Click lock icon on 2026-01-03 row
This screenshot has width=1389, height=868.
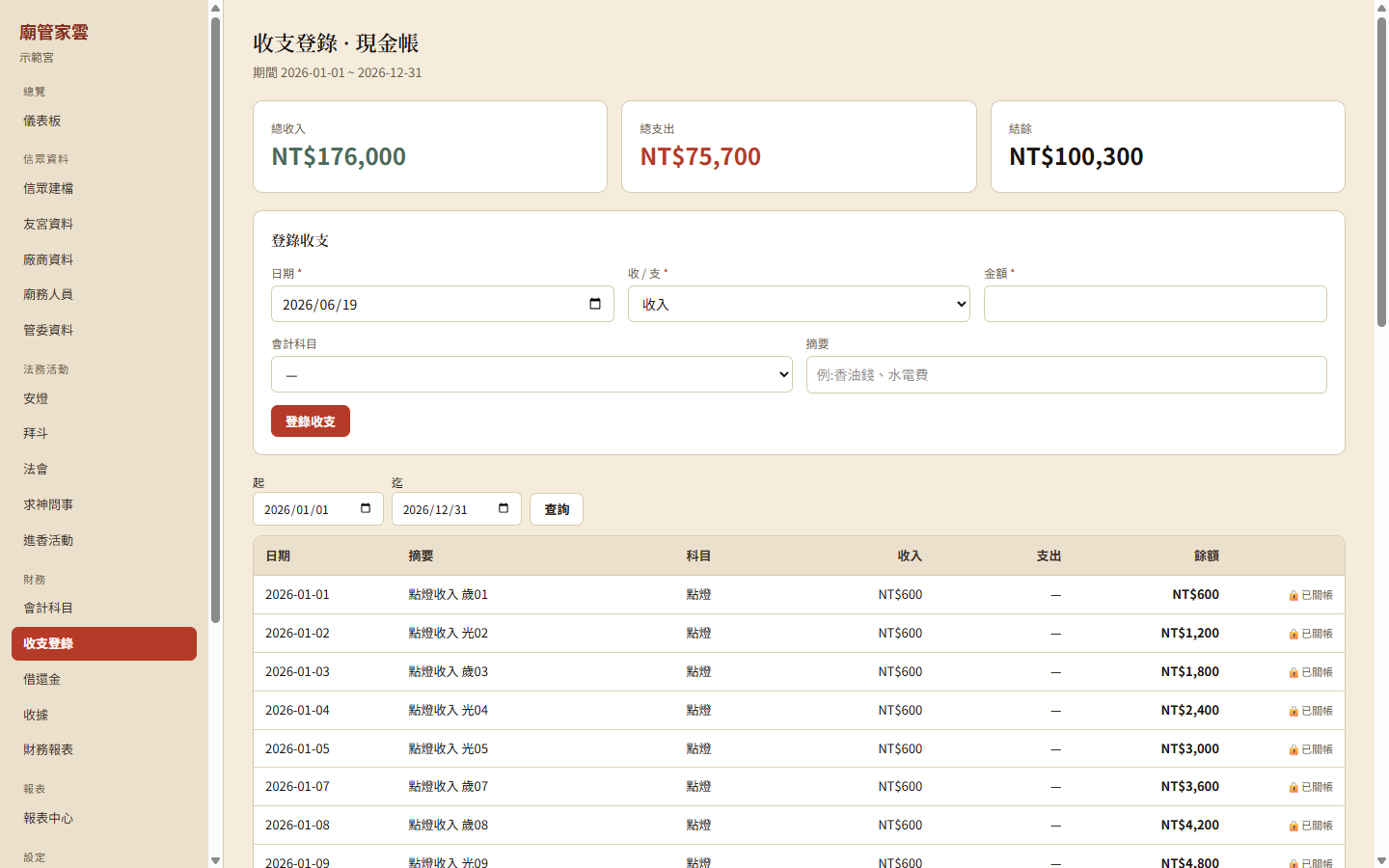[1294, 672]
